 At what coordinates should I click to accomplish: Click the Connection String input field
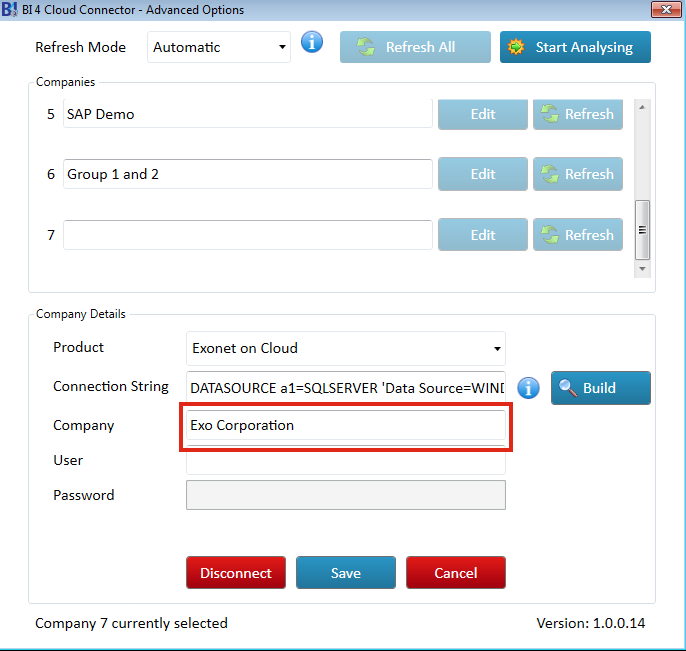point(346,387)
